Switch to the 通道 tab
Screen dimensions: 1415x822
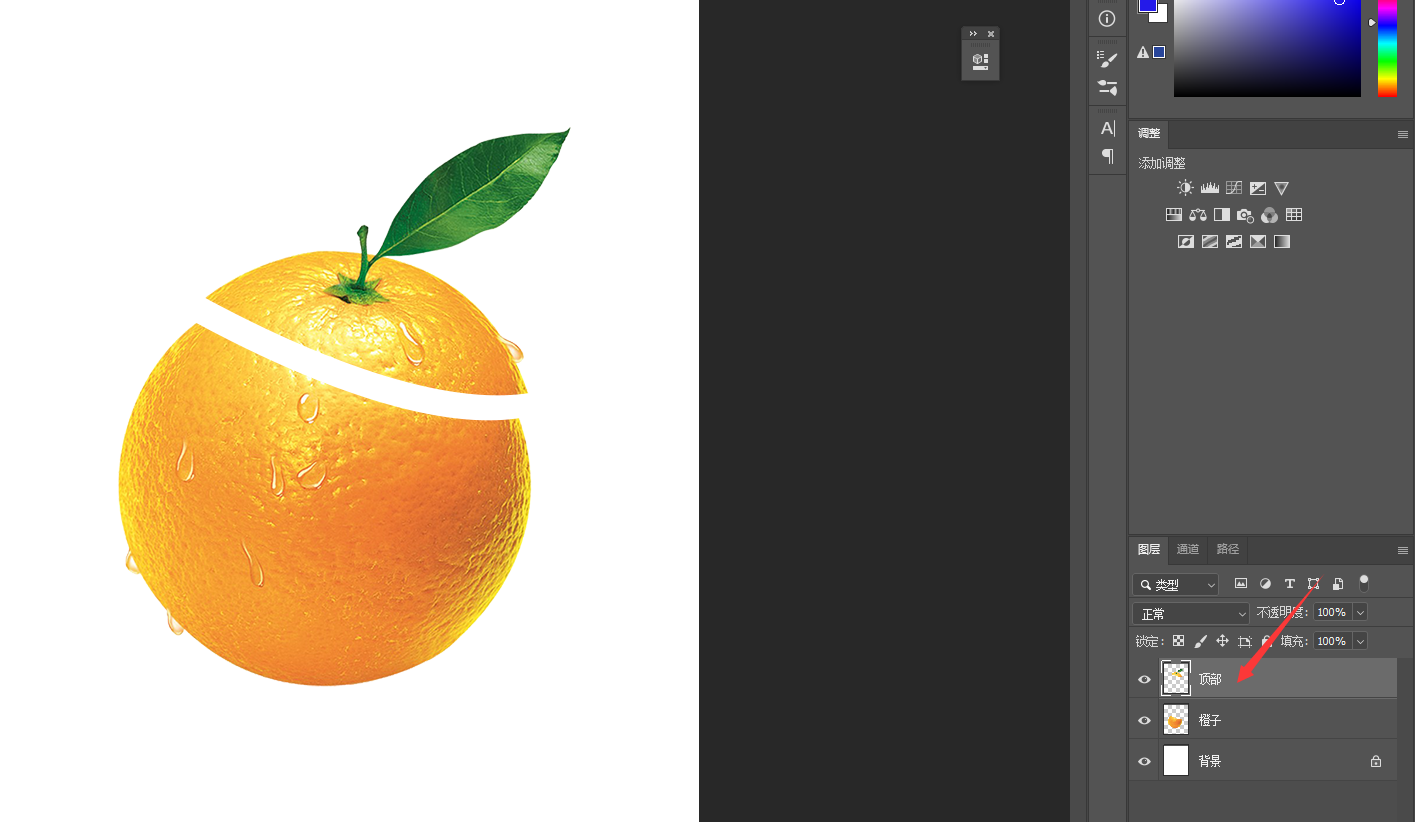pos(1188,549)
